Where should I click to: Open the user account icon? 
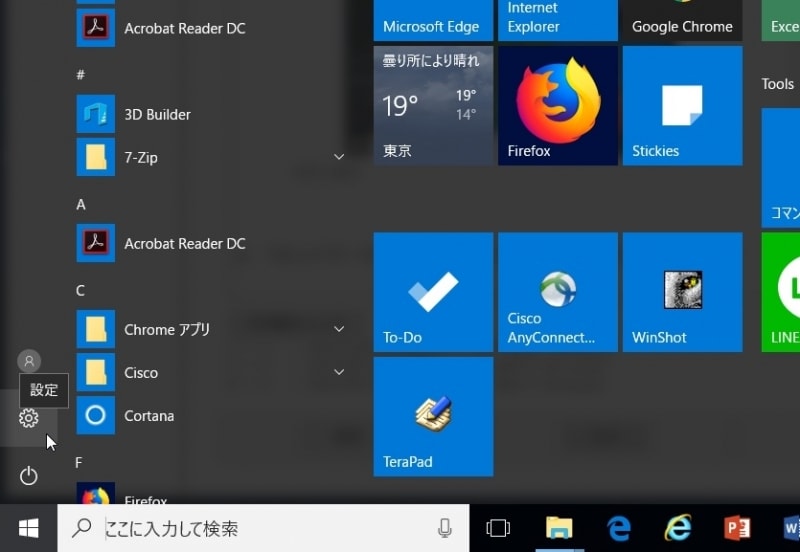[29, 361]
